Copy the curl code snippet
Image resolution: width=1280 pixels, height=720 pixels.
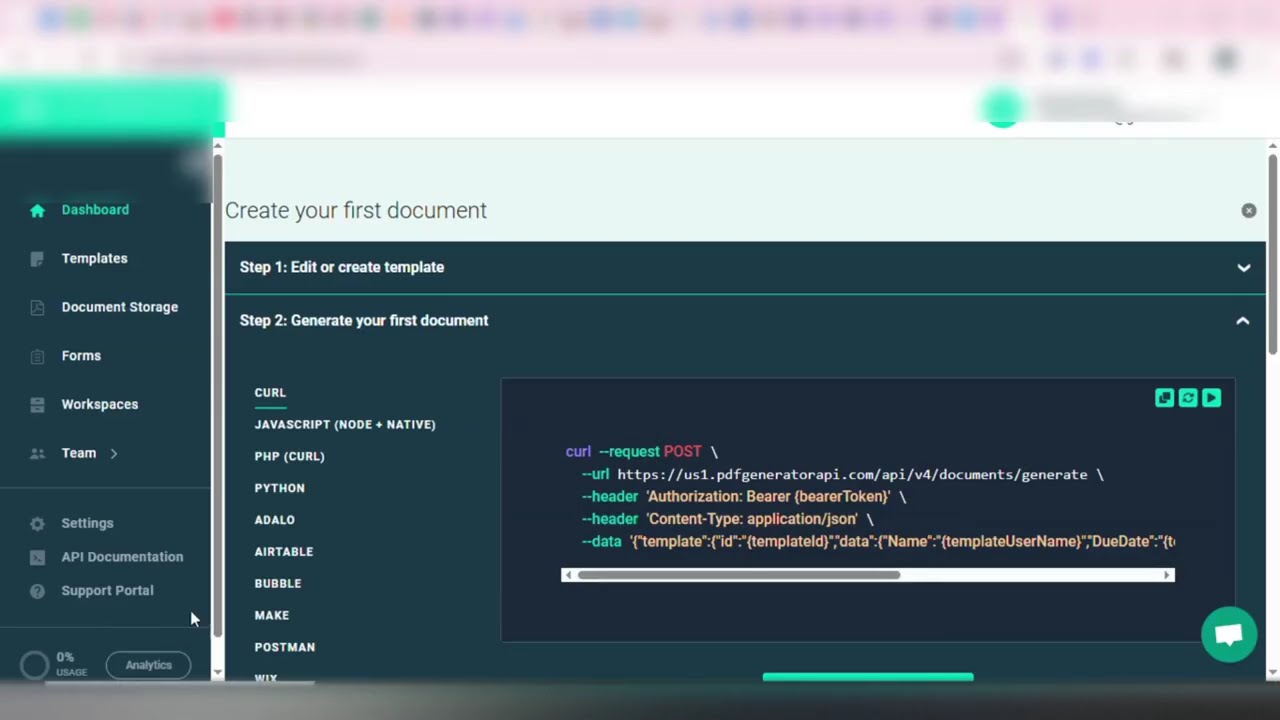[1164, 398]
